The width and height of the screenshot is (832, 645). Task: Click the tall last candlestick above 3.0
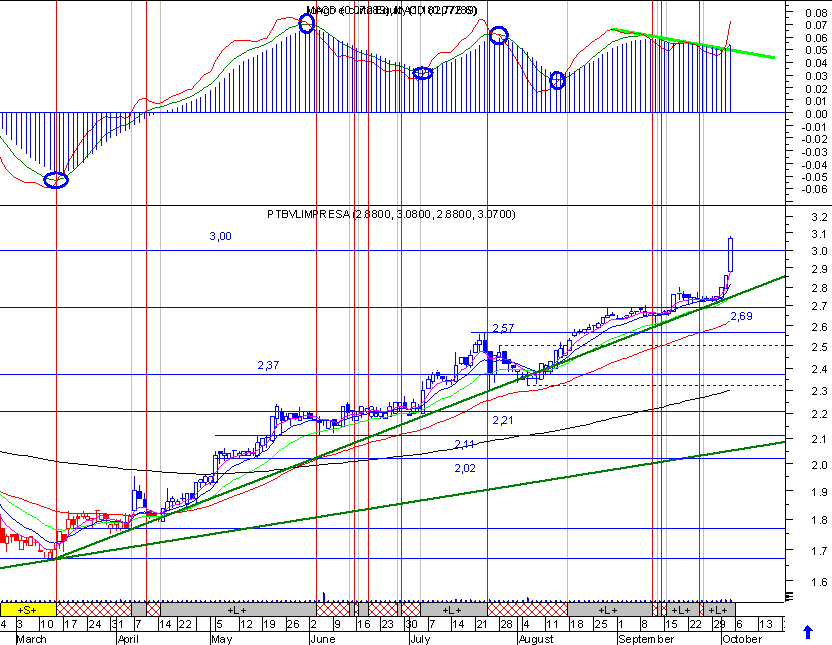731,255
